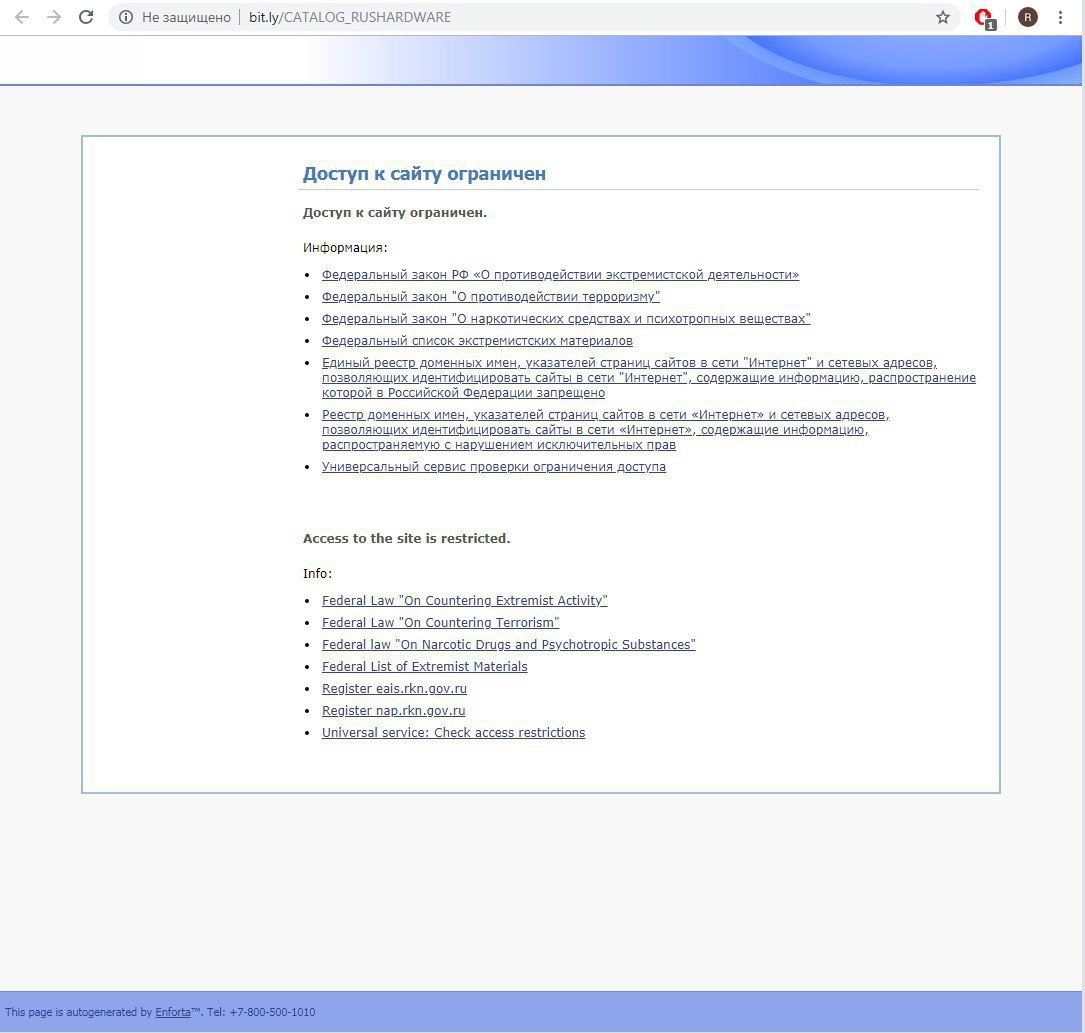Bookmark this page with the star icon
The width and height of the screenshot is (1085, 1033).
point(942,17)
